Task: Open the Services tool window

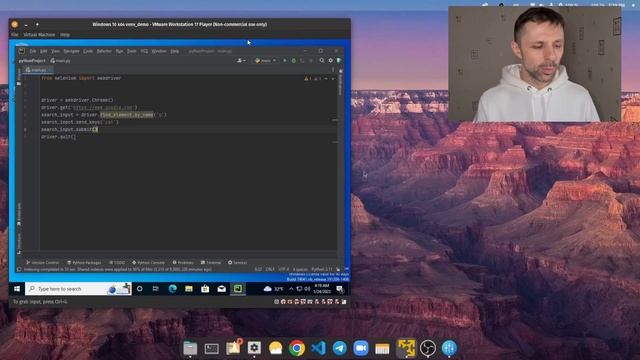Action: coord(238,262)
